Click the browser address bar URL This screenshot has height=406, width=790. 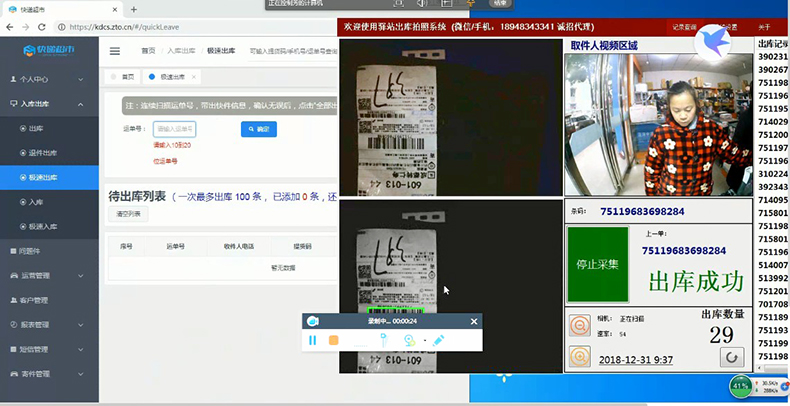click(x=124, y=27)
